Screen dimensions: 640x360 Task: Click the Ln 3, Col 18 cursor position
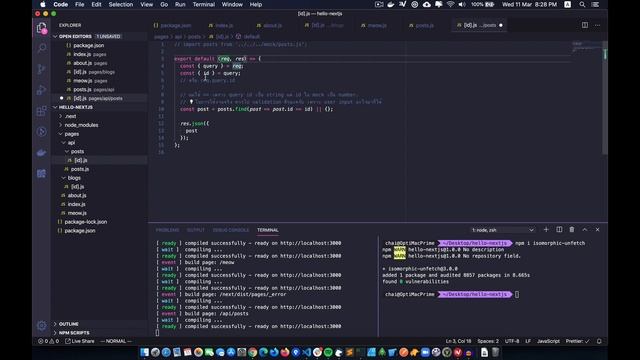point(458,341)
